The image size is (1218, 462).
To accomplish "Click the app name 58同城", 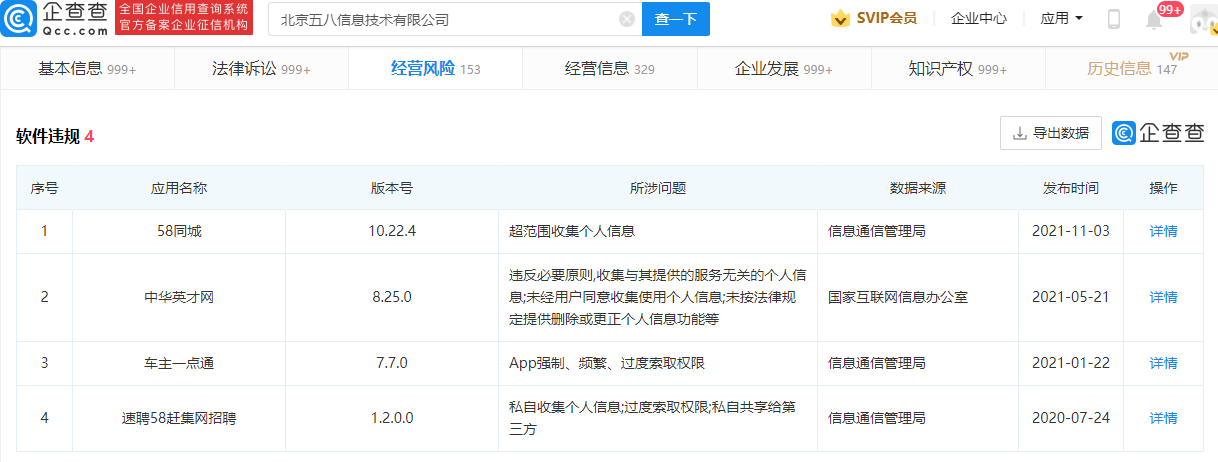I will [179, 231].
